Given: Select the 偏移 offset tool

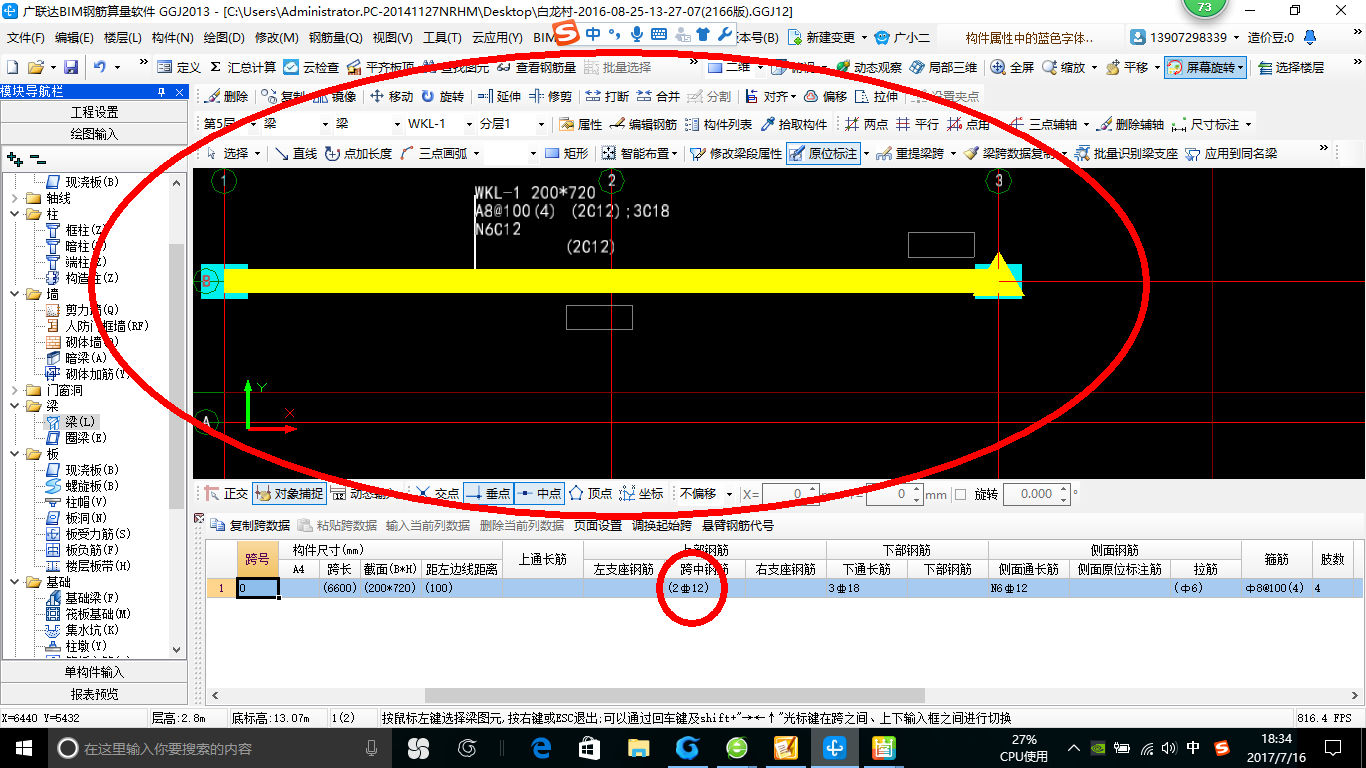Looking at the screenshot, I should pyautogui.click(x=826, y=97).
